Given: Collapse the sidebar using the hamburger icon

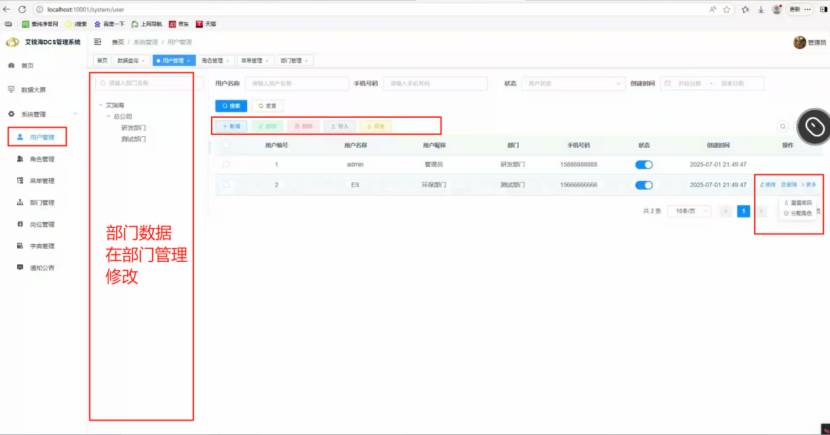Looking at the screenshot, I should 97,42.
